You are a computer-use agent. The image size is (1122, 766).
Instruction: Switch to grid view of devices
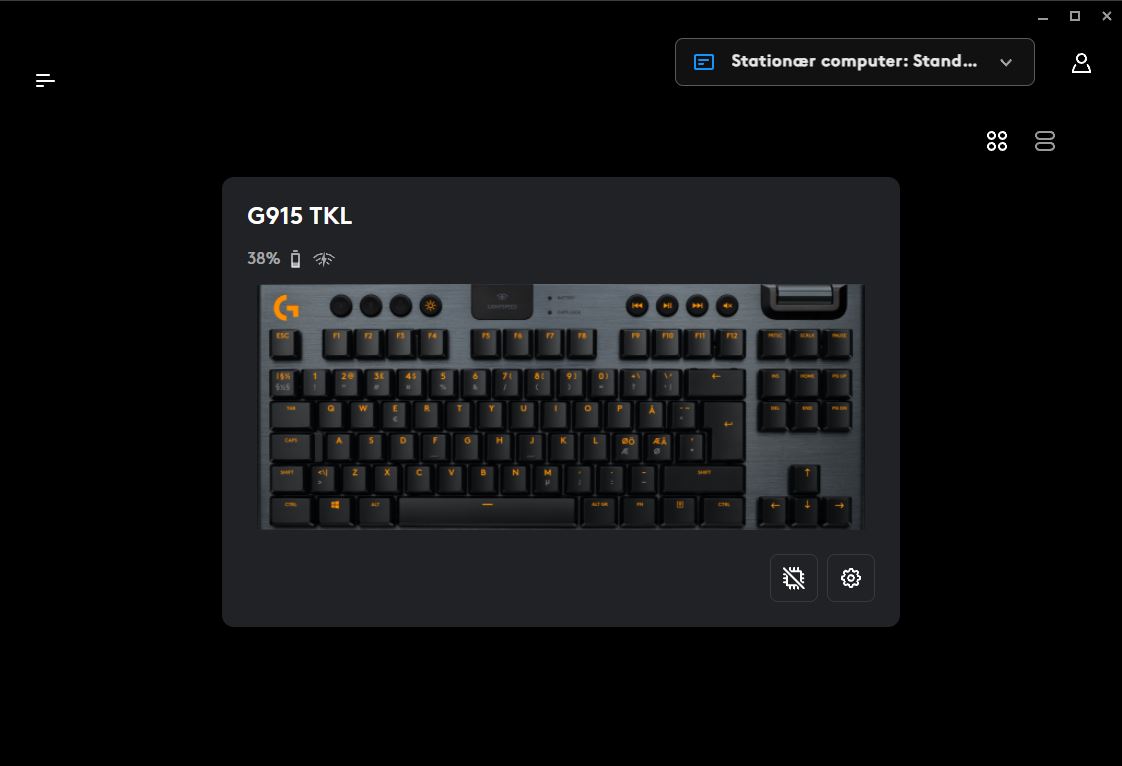997,141
